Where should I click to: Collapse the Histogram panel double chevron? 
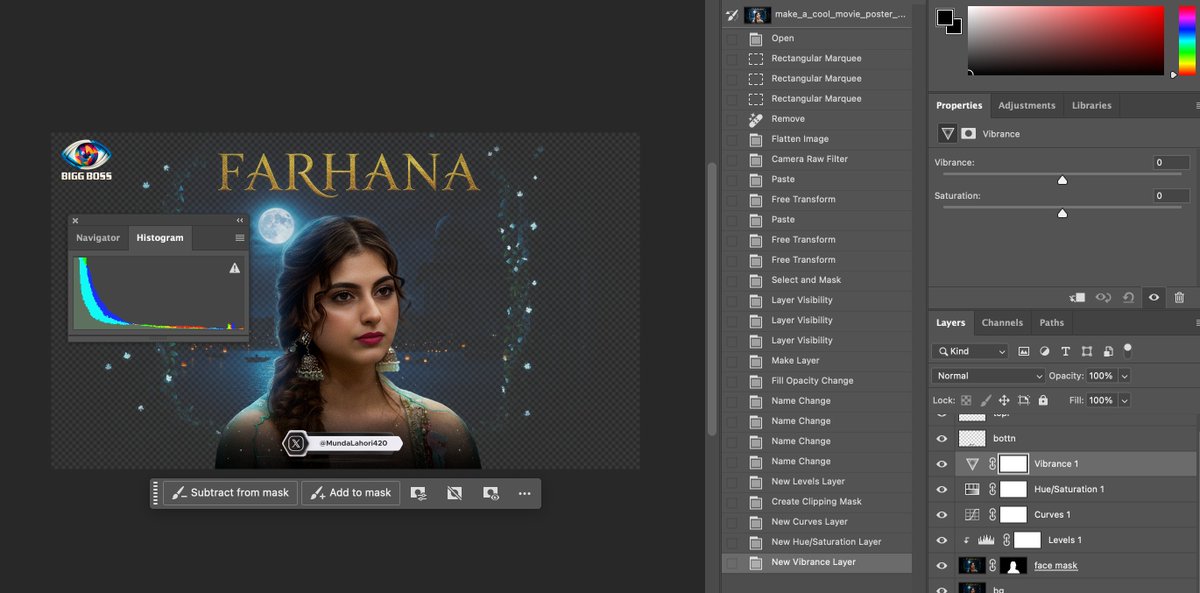(240, 220)
